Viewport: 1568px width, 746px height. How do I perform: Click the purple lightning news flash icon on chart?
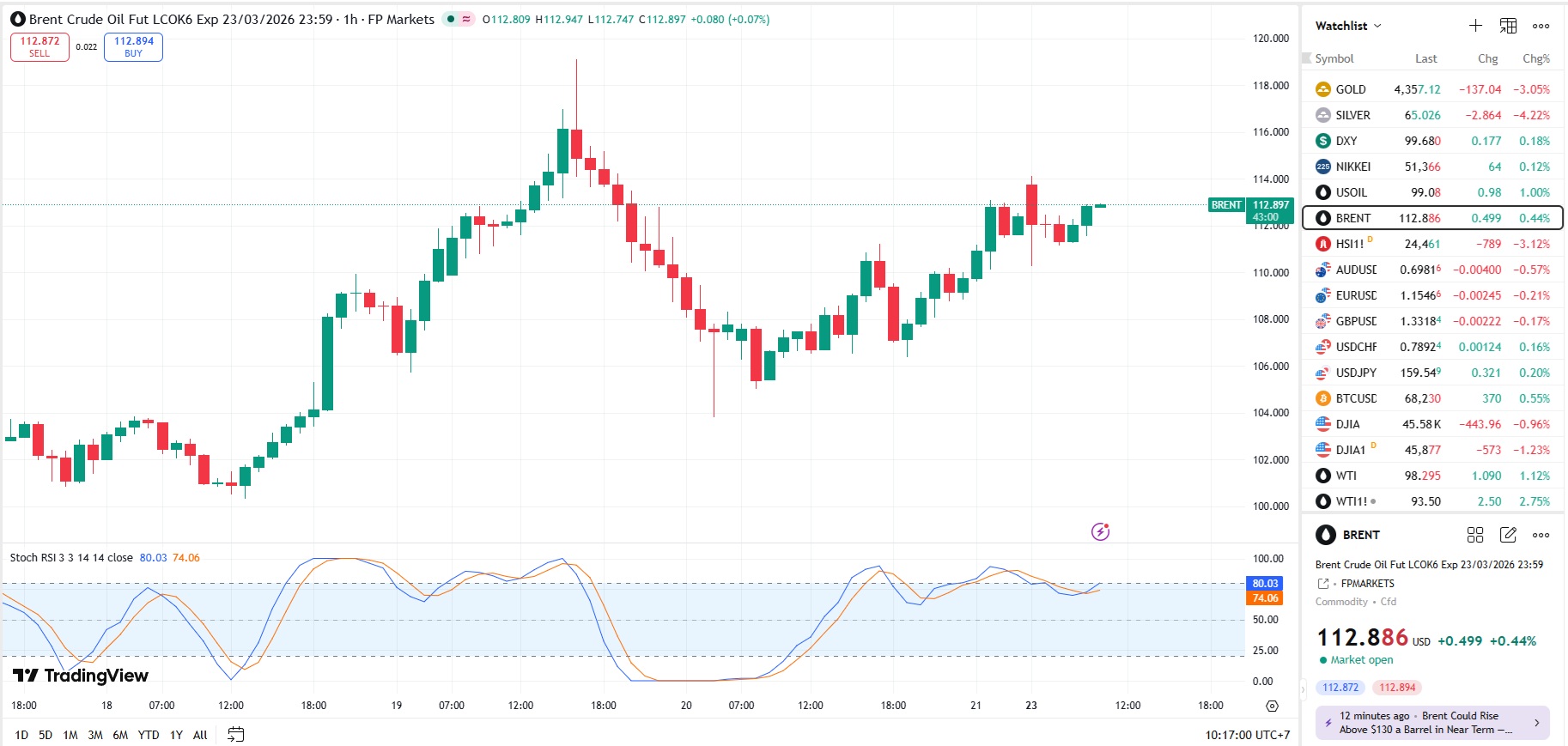(1100, 532)
